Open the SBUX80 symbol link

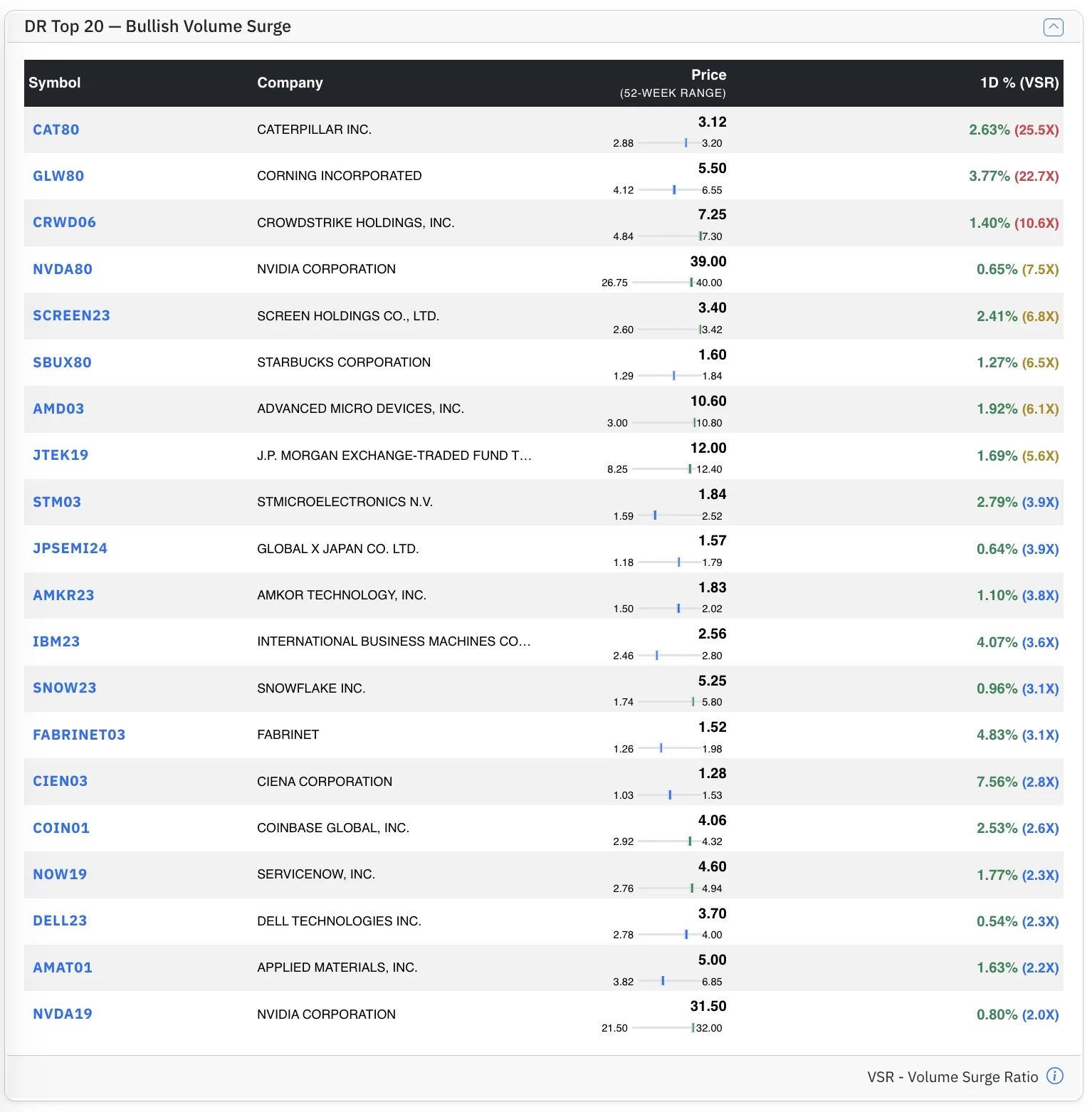point(62,362)
